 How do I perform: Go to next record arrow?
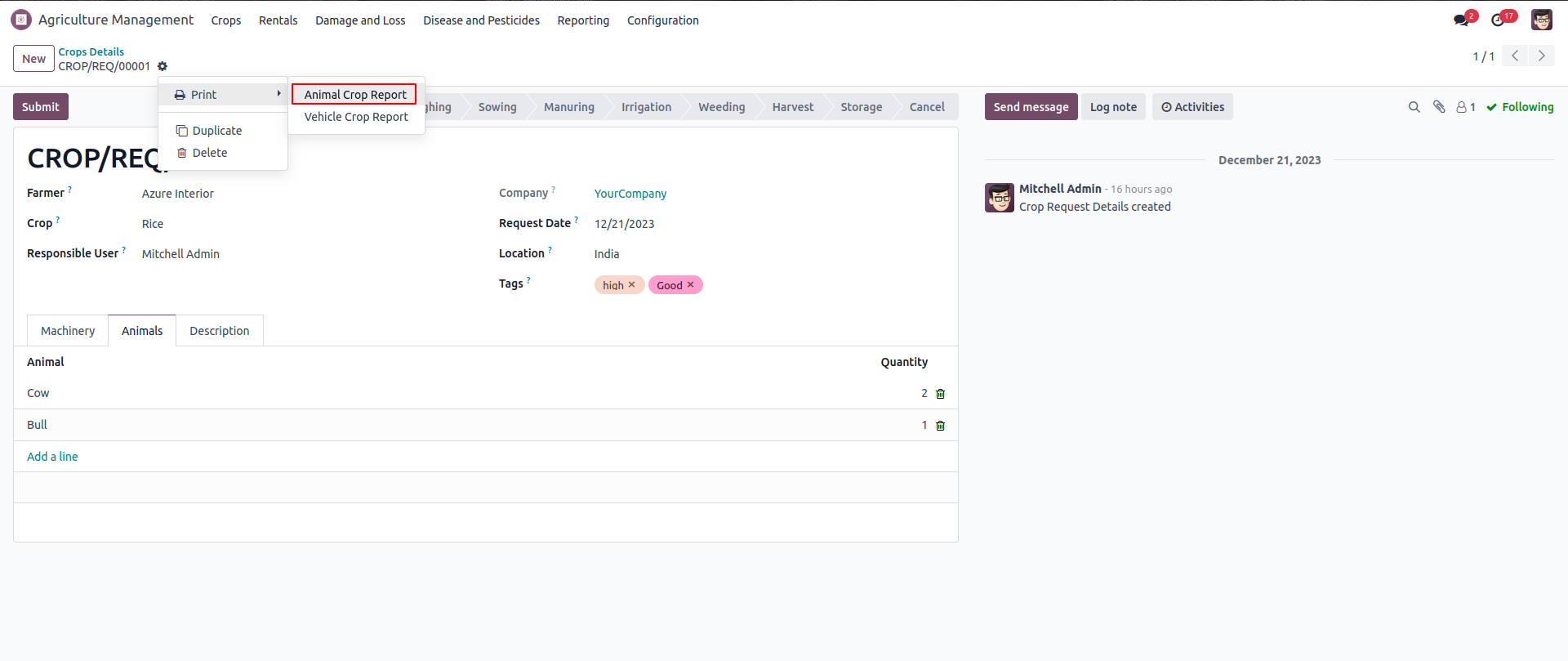[1541, 56]
